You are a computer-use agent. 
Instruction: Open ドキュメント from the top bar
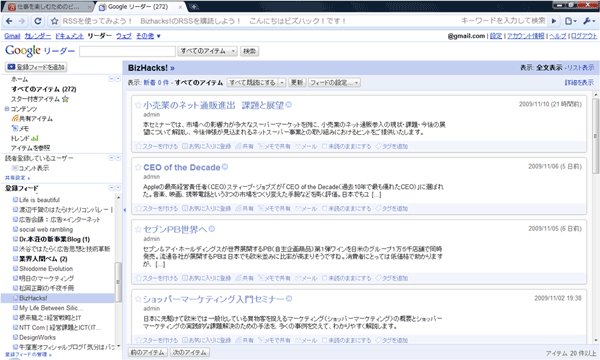69,36
